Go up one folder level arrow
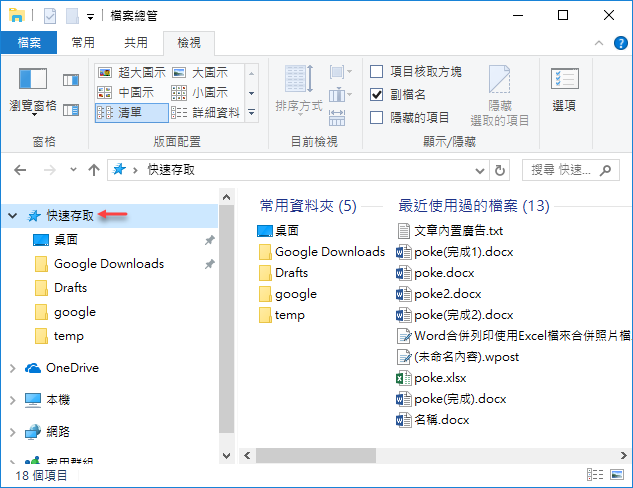The height and width of the screenshot is (488, 633). [94, 170]
